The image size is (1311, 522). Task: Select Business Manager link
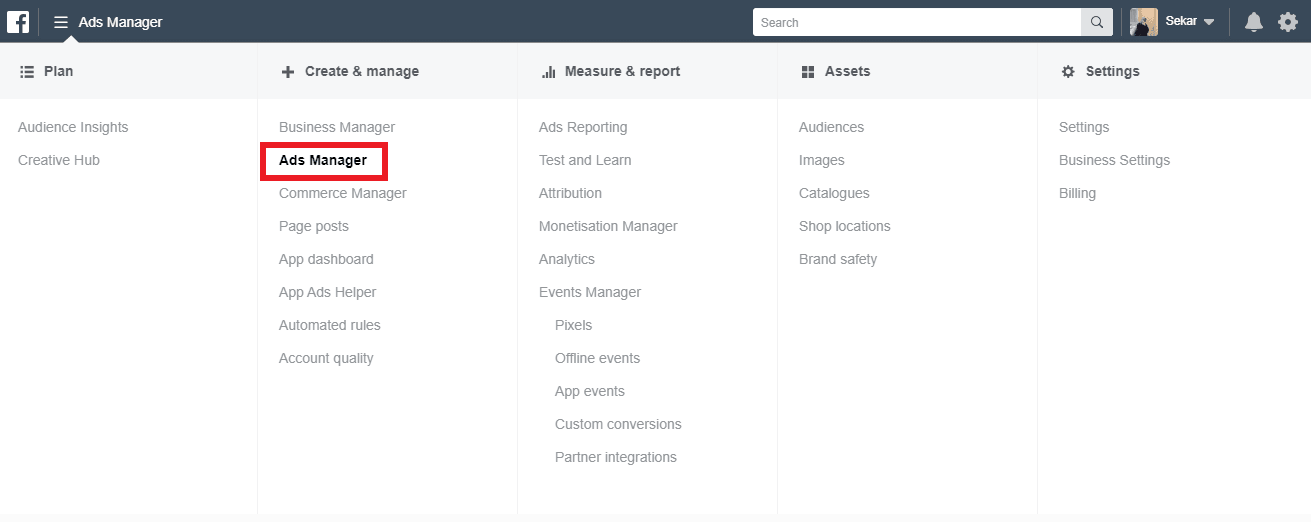(337, 127)
